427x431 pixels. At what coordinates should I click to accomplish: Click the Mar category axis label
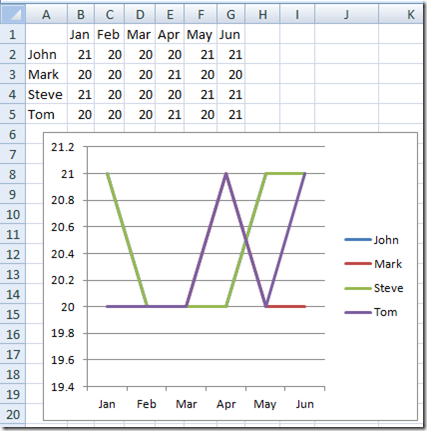(x=186, y=404)
